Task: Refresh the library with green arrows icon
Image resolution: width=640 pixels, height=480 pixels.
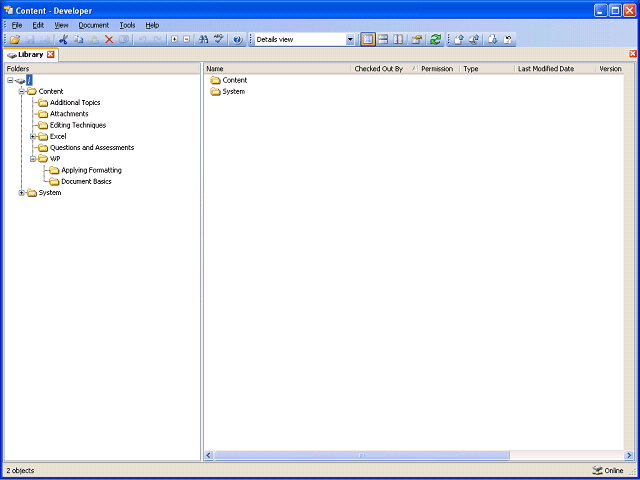Action: [x=436, y=40]
